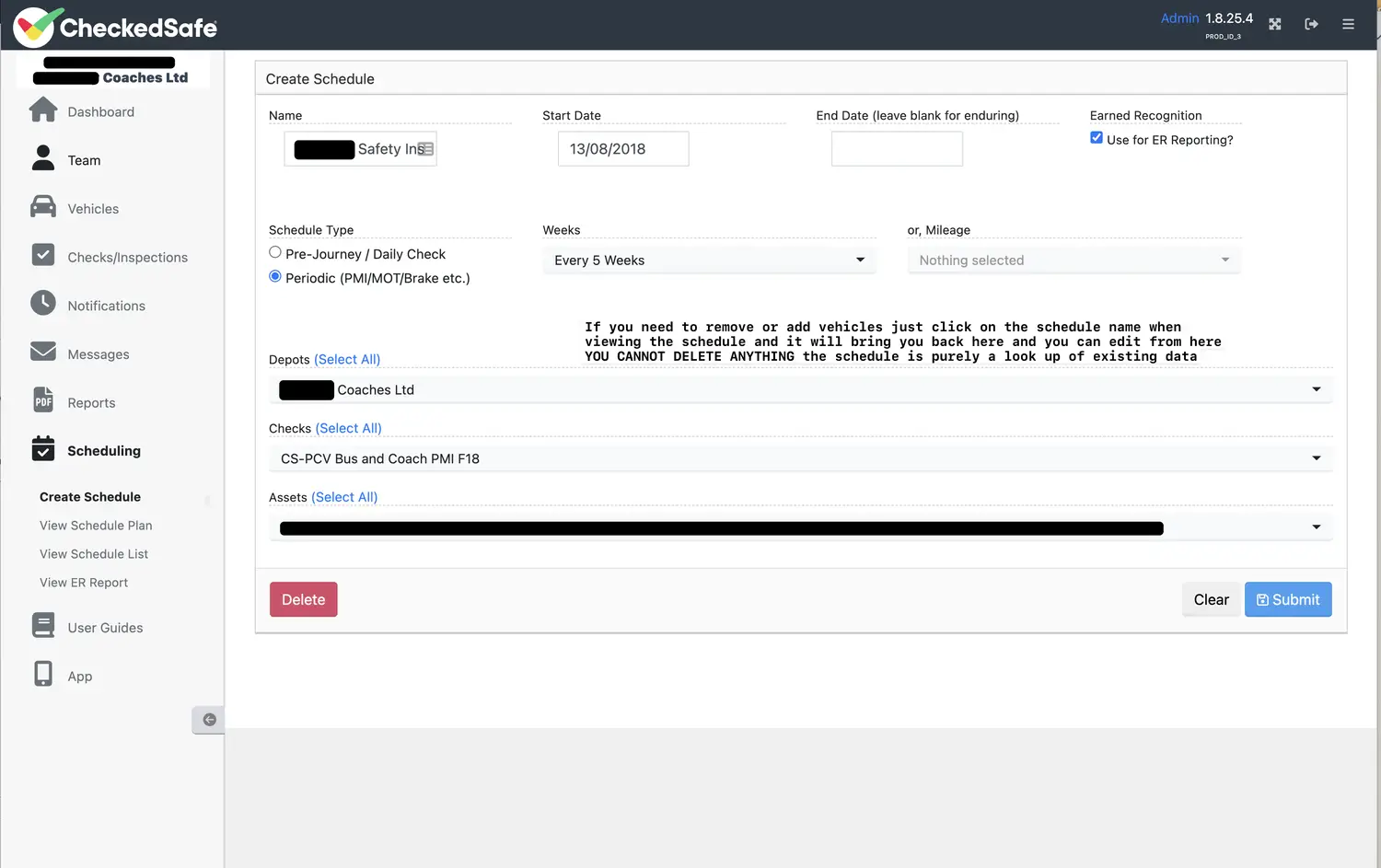Select the Periodic schedule type
Screen dimensions: 1381x868
(x=274, y=275)
